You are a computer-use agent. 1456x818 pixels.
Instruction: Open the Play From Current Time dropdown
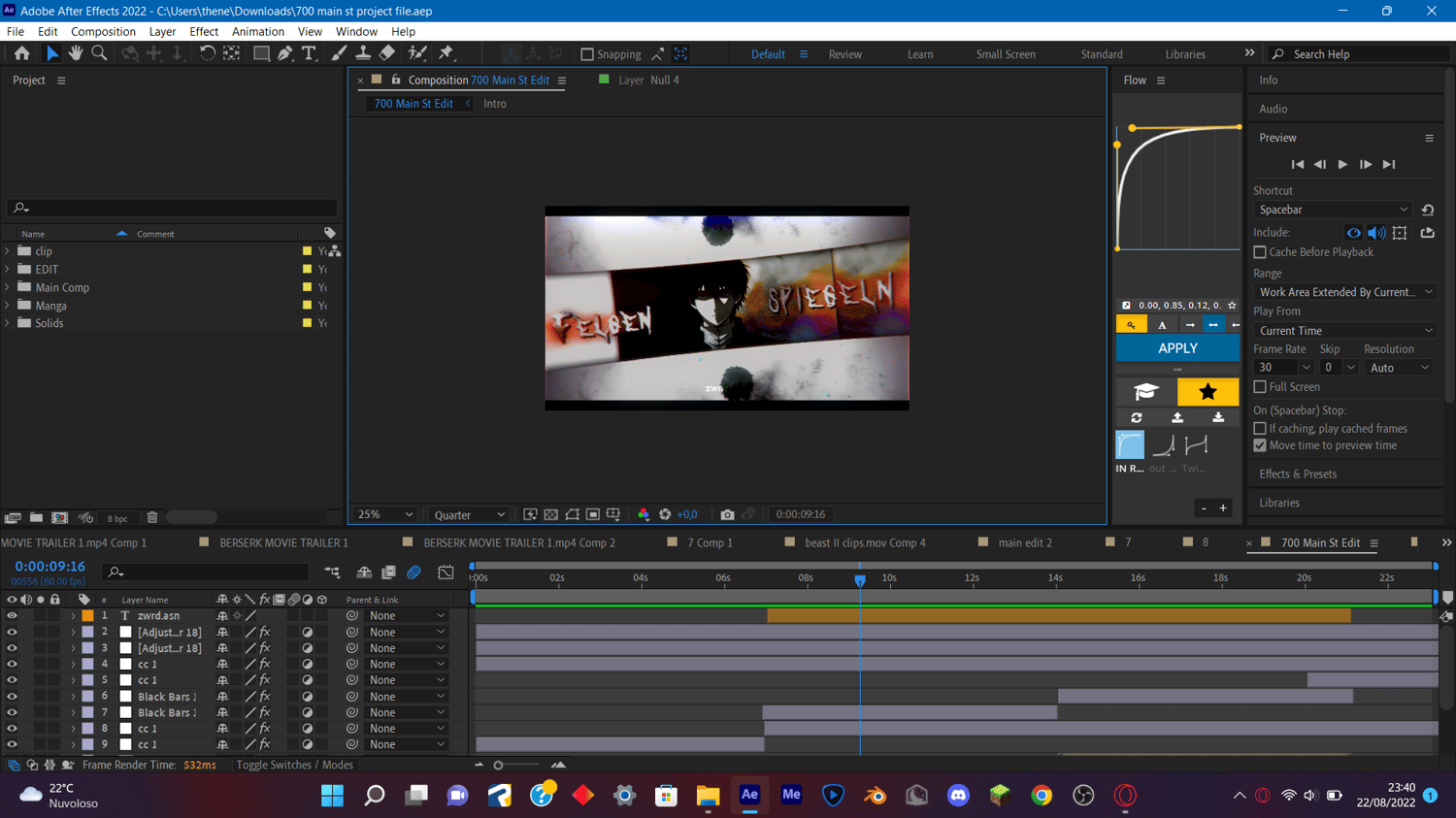coord(1344,331)
